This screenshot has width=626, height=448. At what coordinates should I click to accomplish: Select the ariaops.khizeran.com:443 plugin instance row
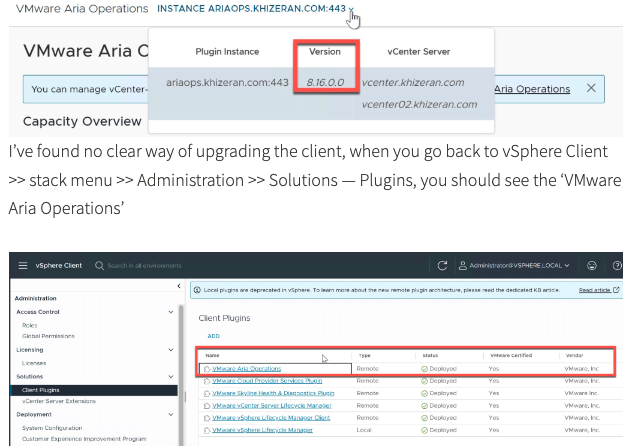[321, 93]
